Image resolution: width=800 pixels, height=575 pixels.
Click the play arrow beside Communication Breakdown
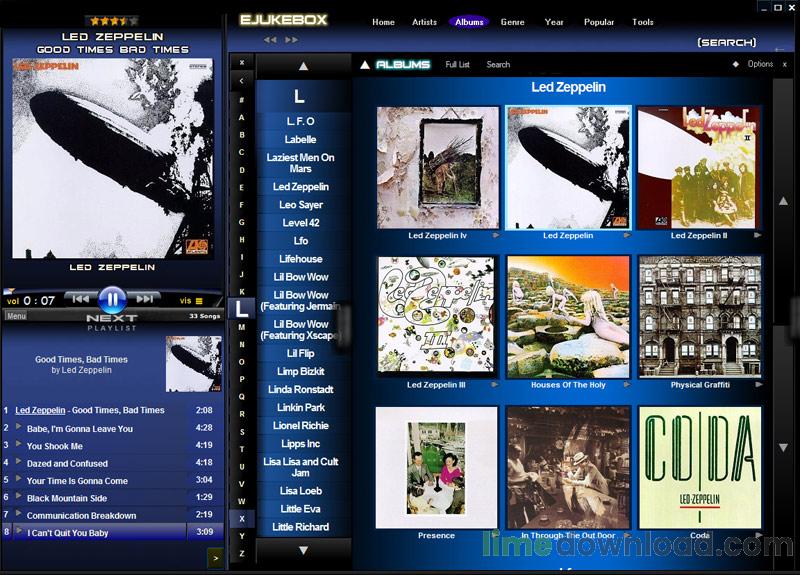[19, 513]
